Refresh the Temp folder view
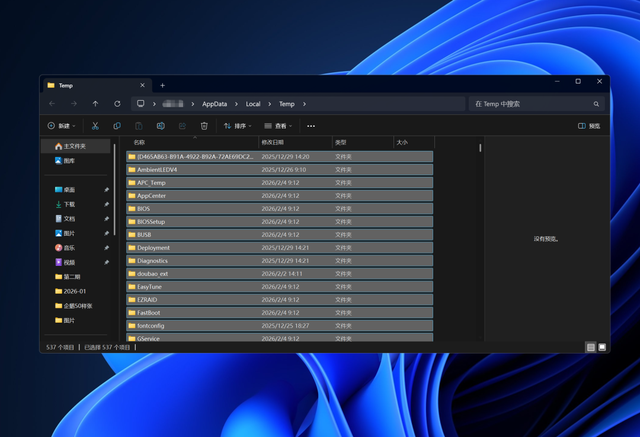640x437 pixels. [117, 104]
